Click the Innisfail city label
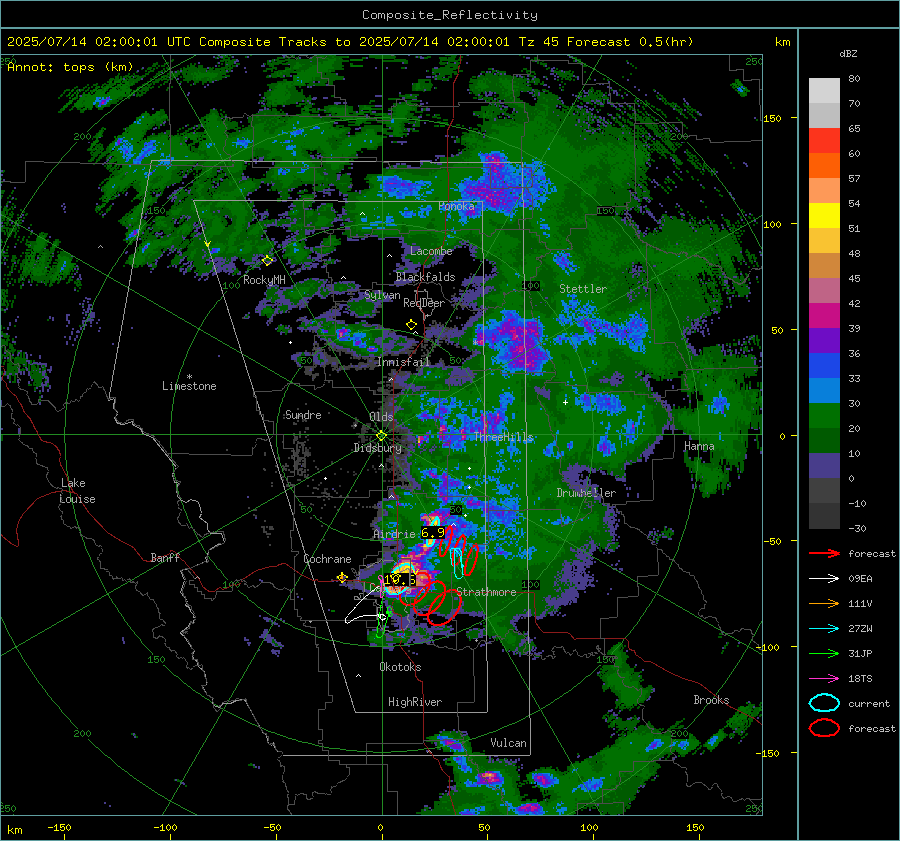Image resolution: width=900 pixels, height=841 pixels. [404, 362]
